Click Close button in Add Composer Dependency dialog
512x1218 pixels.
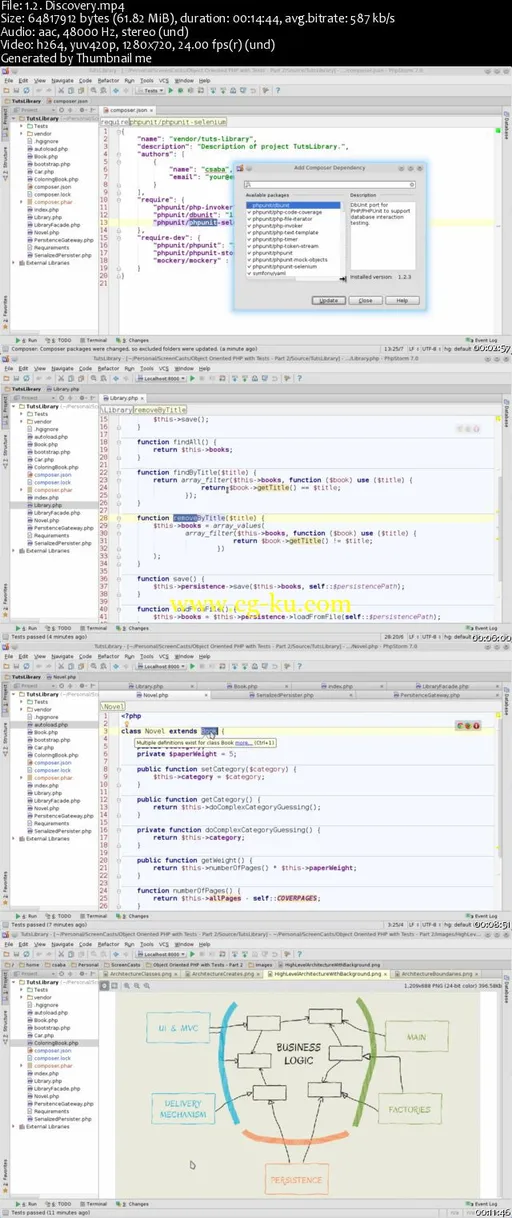click(x=365, y=300)
